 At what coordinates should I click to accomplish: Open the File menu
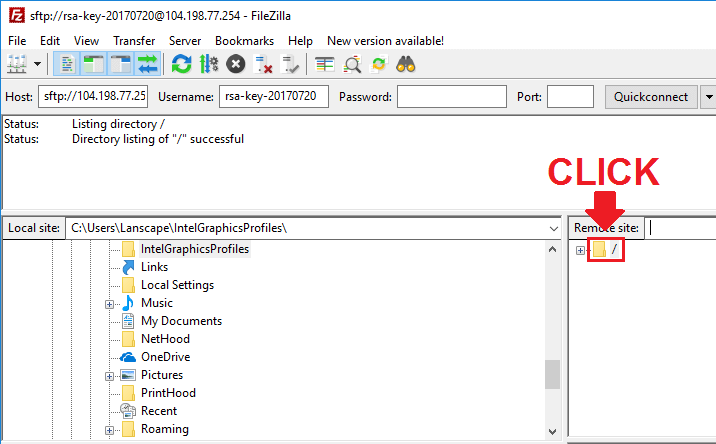pyautogui.click(x=17, y=41)
